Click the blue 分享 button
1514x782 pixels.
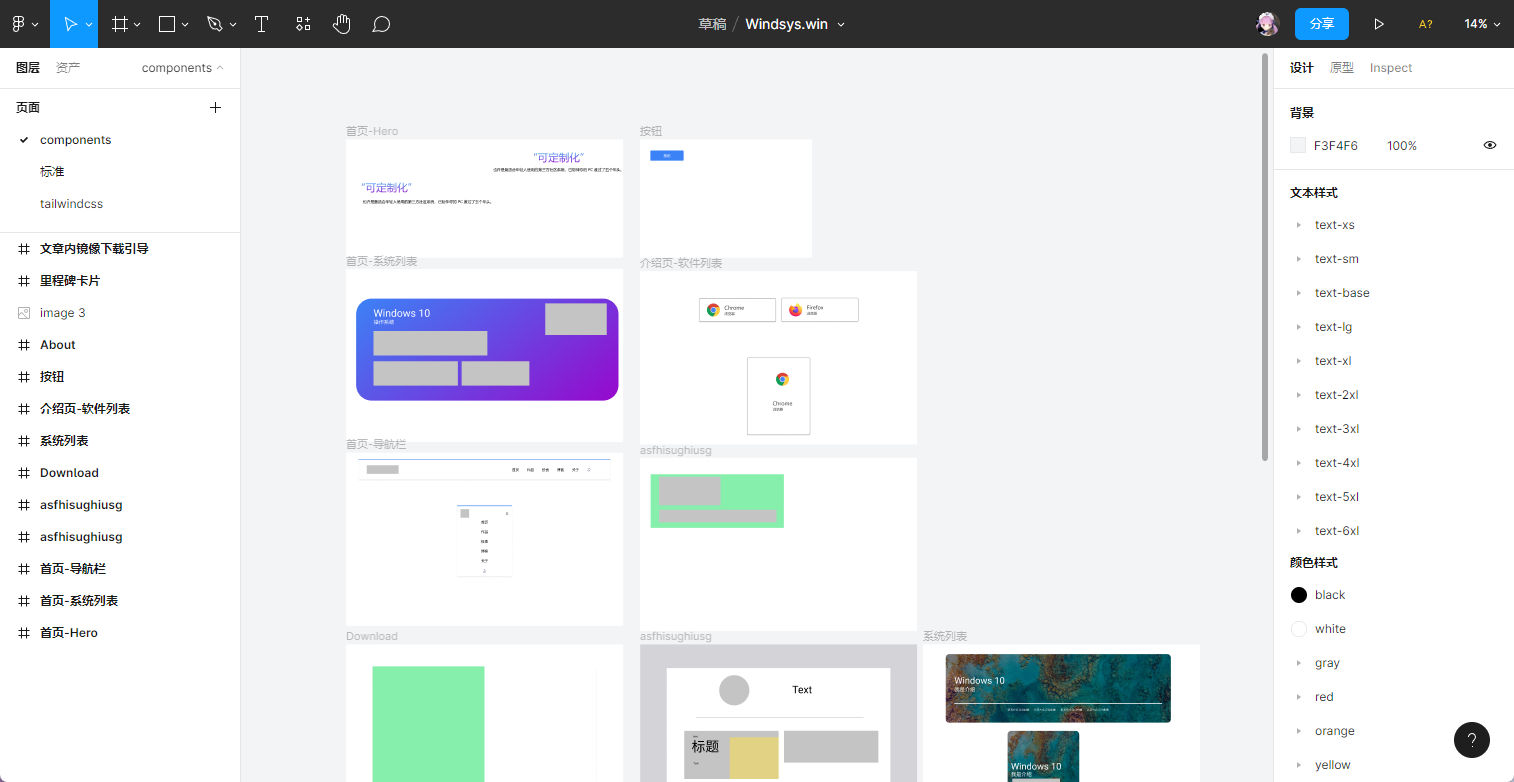coord(1321,24)
